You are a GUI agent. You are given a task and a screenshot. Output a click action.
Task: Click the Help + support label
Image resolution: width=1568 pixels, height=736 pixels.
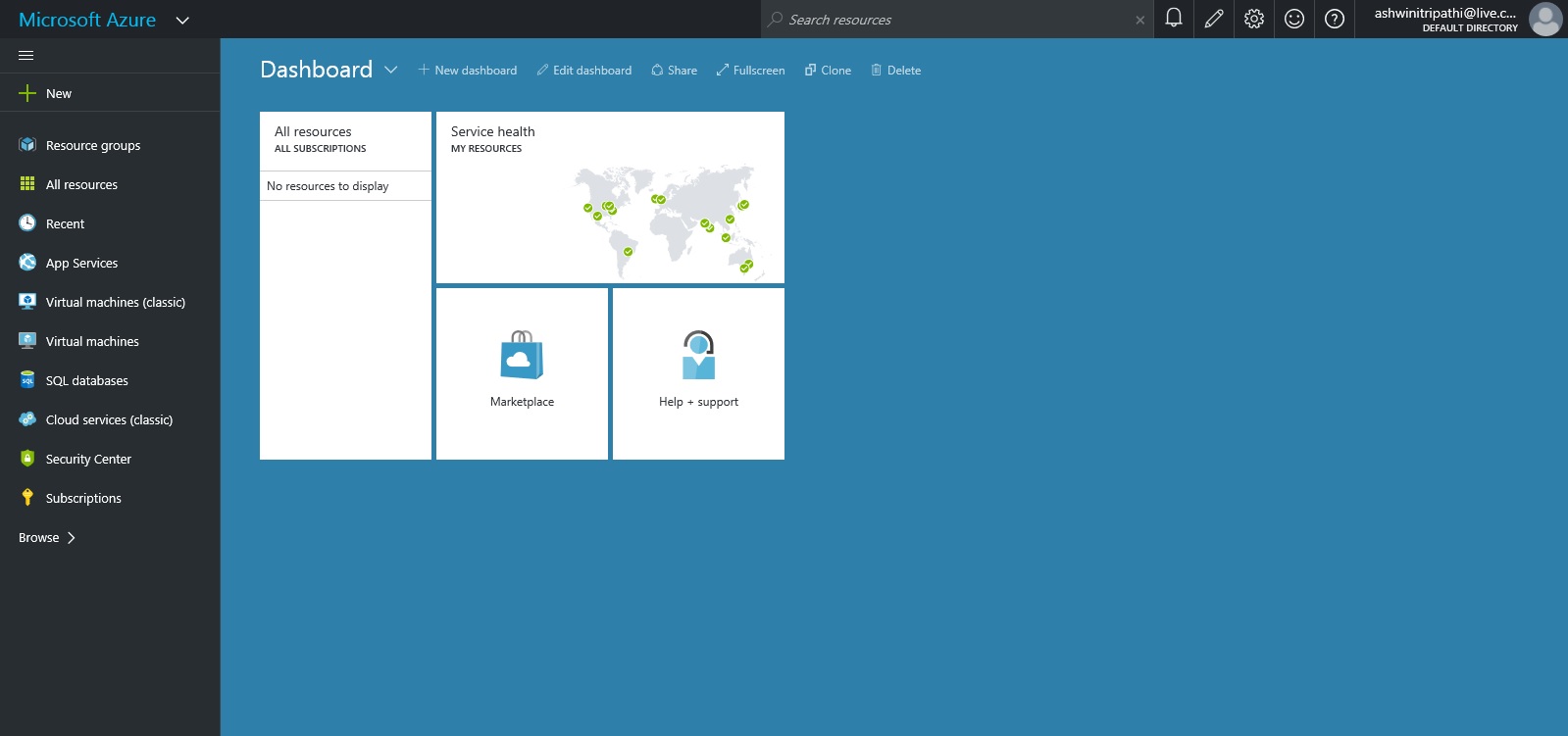(x=698, y=402)
